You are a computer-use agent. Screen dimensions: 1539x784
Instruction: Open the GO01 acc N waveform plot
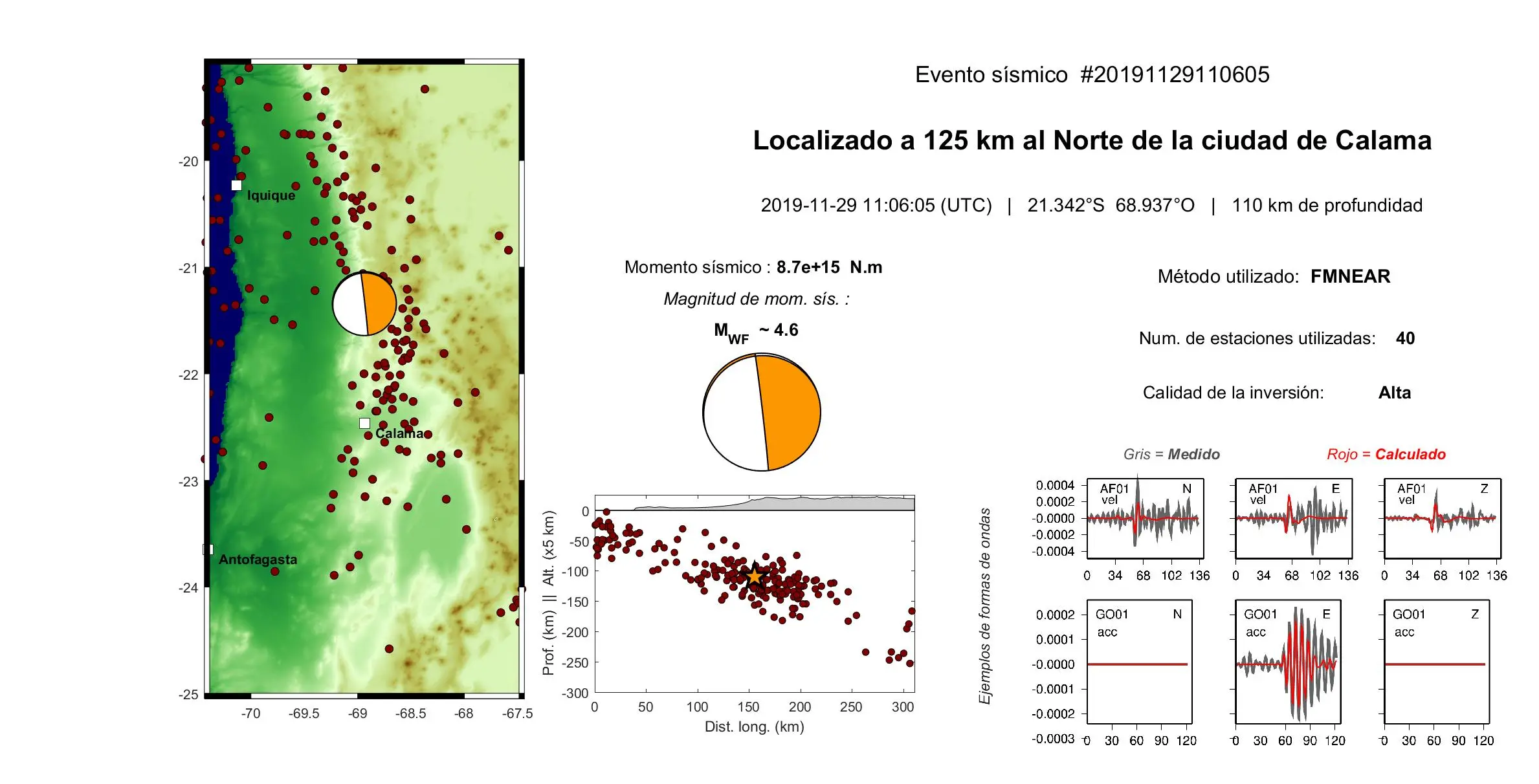click(1139, 662)
